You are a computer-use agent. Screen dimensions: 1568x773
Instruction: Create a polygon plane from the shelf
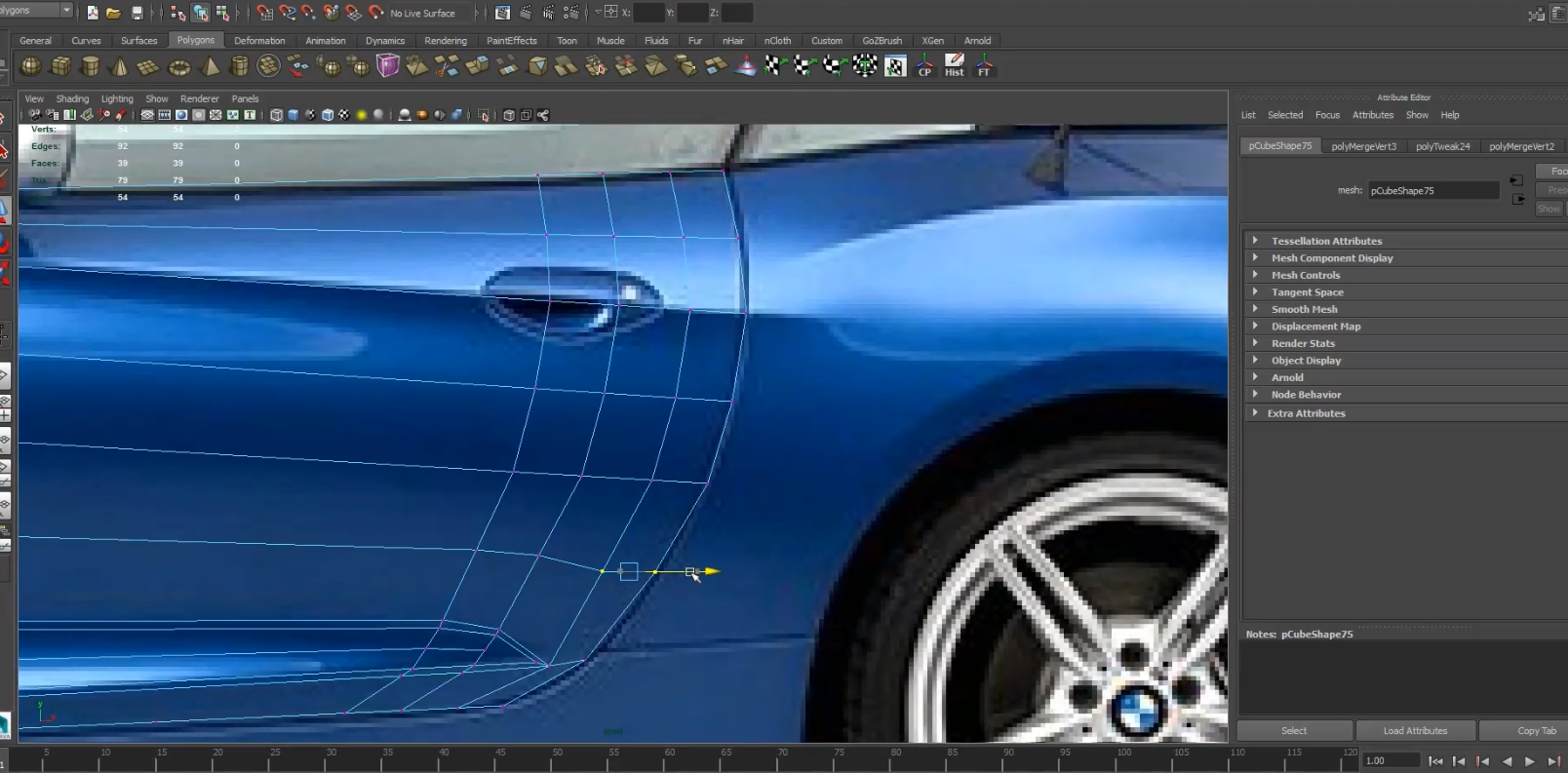pyautogui.click(x=148, y=66)
